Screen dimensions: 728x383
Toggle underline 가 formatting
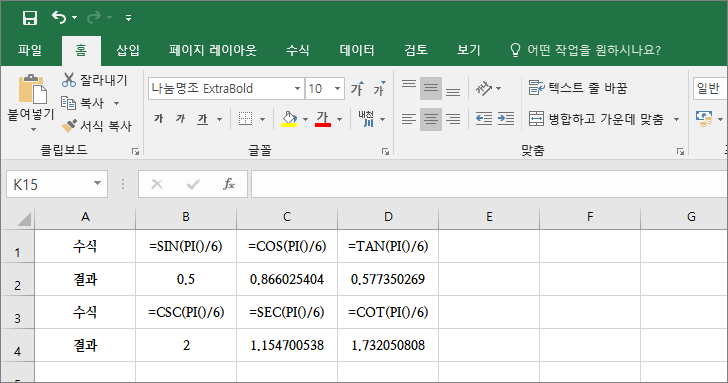(202, 119)
